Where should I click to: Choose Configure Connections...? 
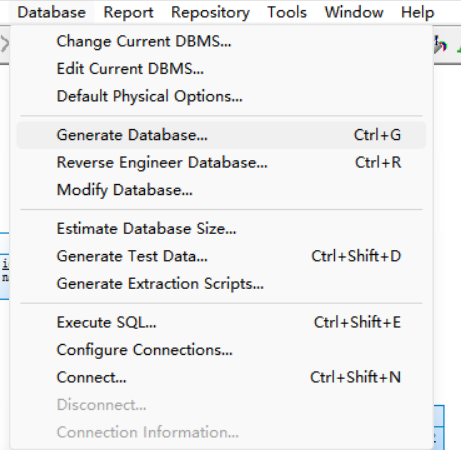pos(221,350)
